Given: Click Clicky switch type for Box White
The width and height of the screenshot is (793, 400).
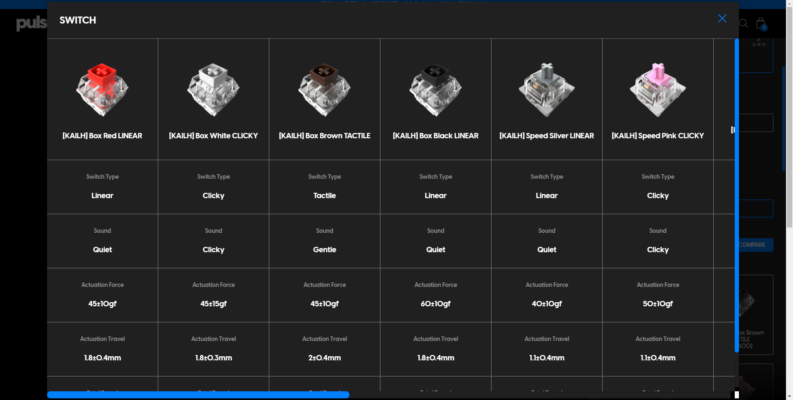Looking at the screenshot, I should click(x=213, y=196).
